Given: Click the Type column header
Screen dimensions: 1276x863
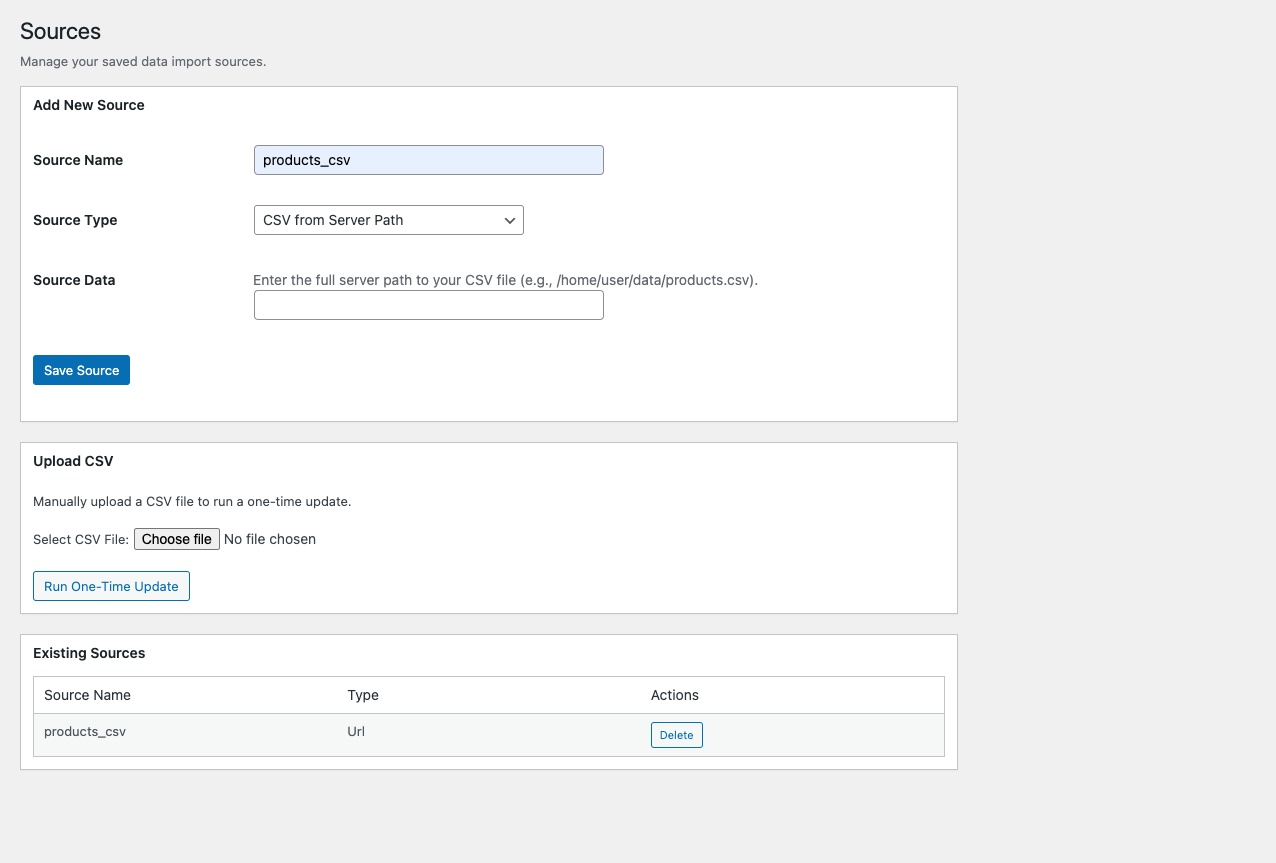Looking at the screenshot, I should [363, 695].
